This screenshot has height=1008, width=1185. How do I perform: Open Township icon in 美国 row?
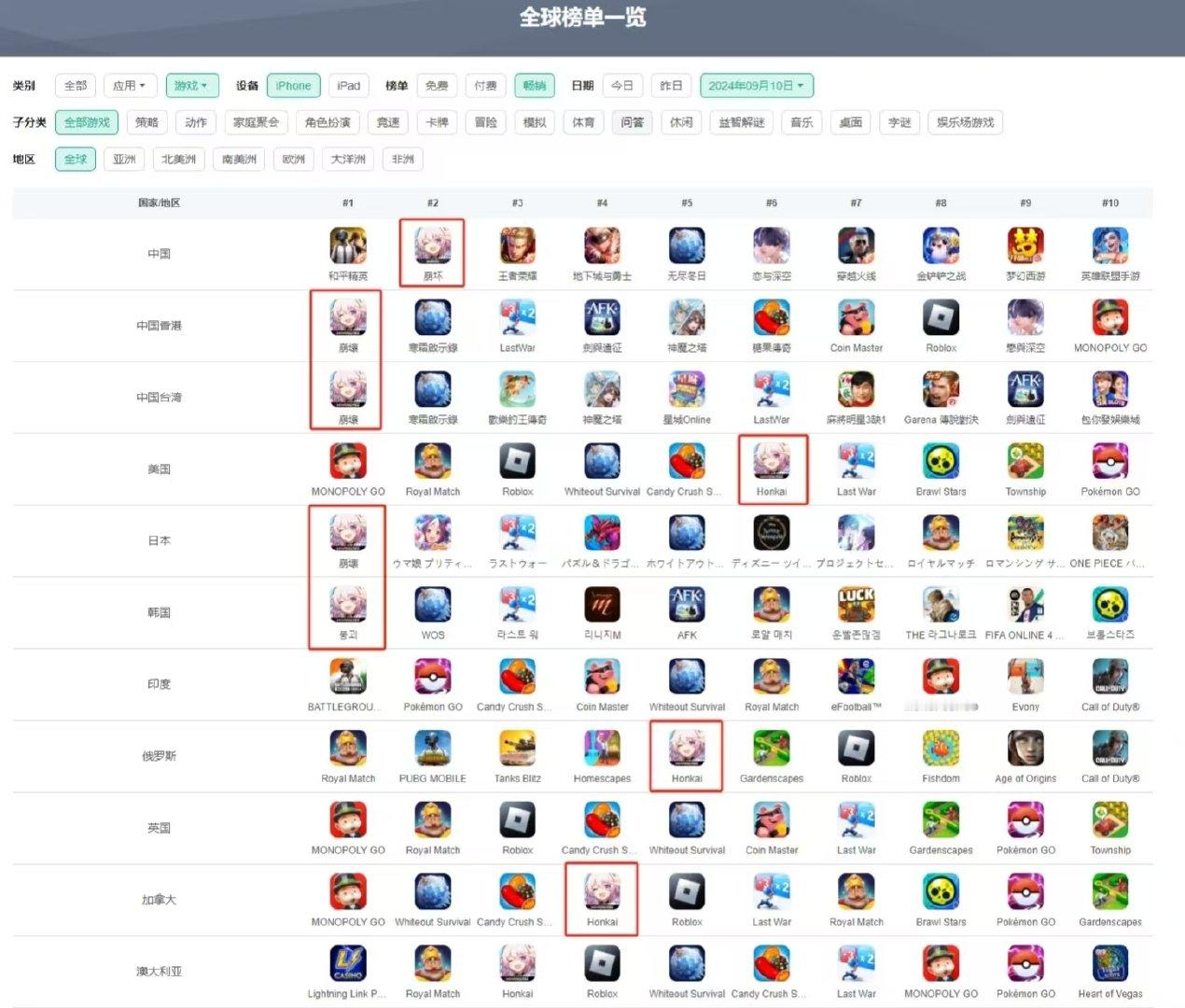coord(1025,462)
